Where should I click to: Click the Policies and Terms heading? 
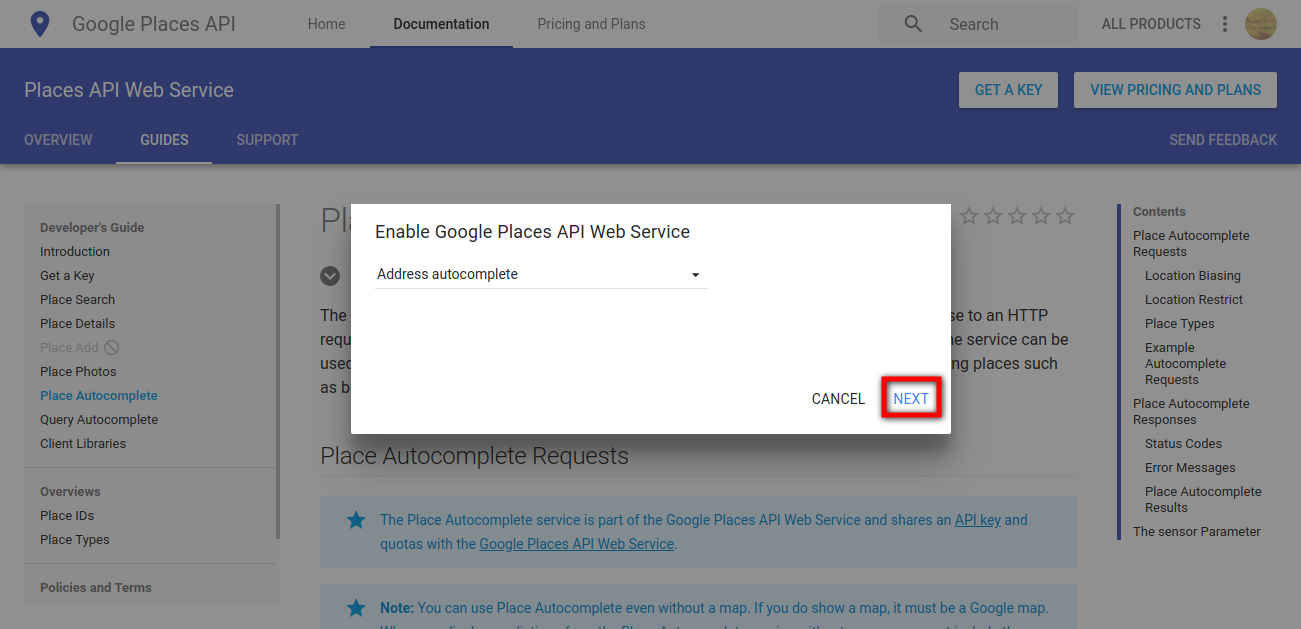(96, 588)
